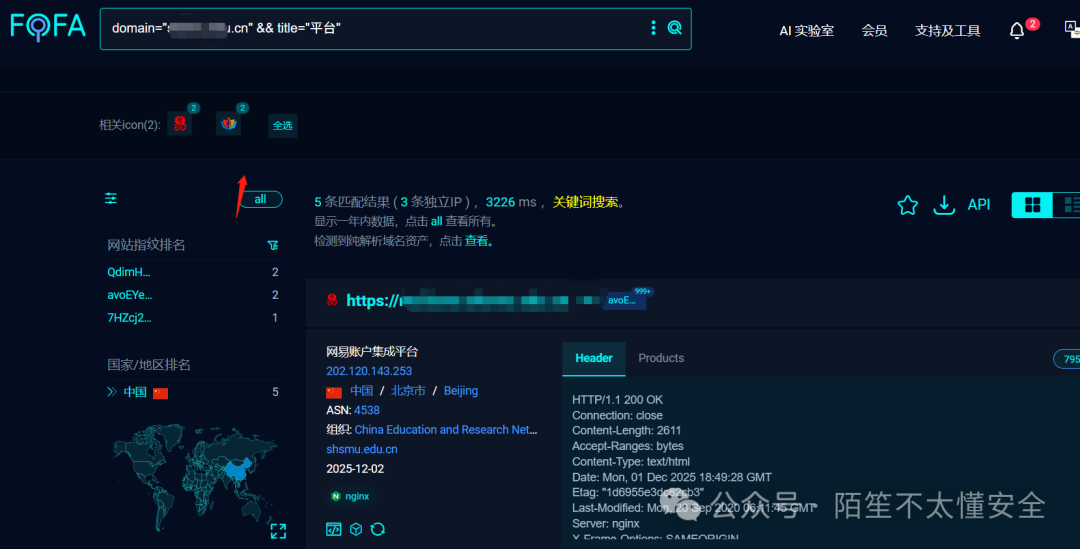
Task: Click the FOFA logo
Action: point(48,26)
